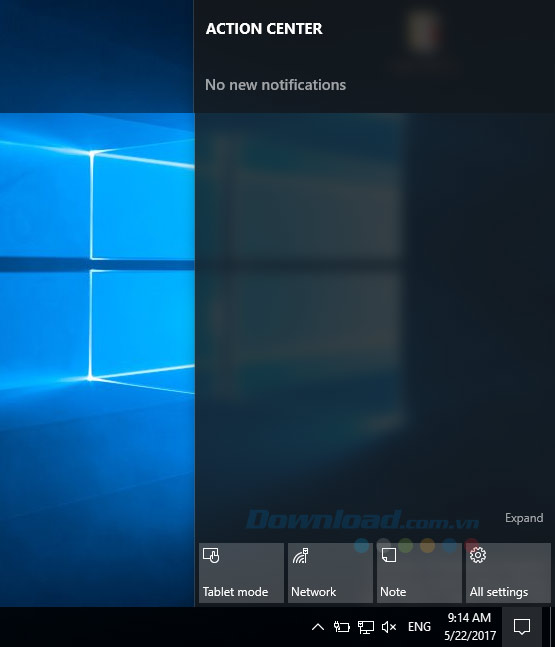Viewport: 555px width, 647px height.
Task: Click the muted speaker volume icon
Action: click(389, 627)
